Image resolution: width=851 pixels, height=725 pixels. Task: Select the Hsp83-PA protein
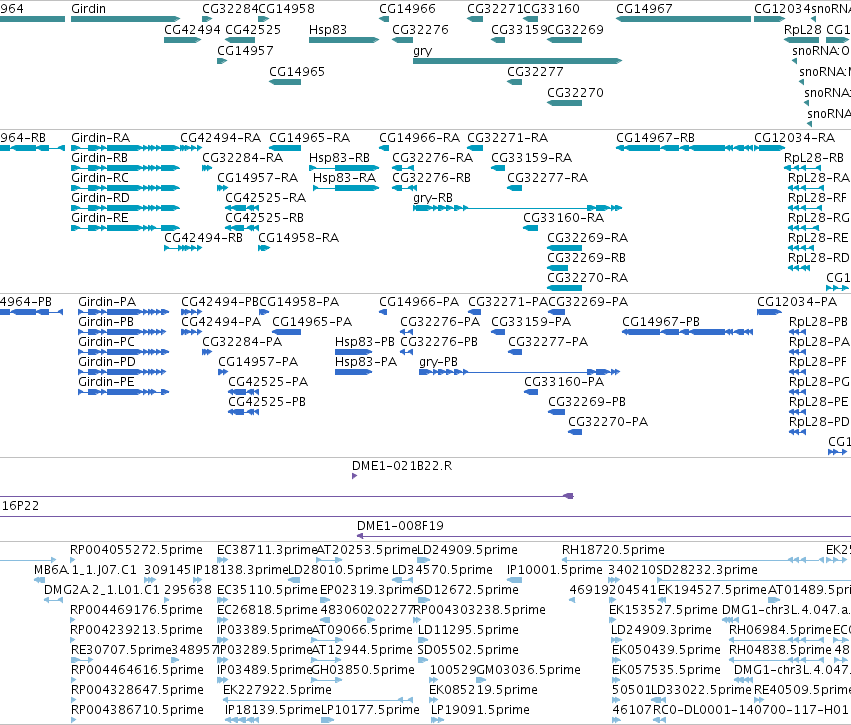353,372
